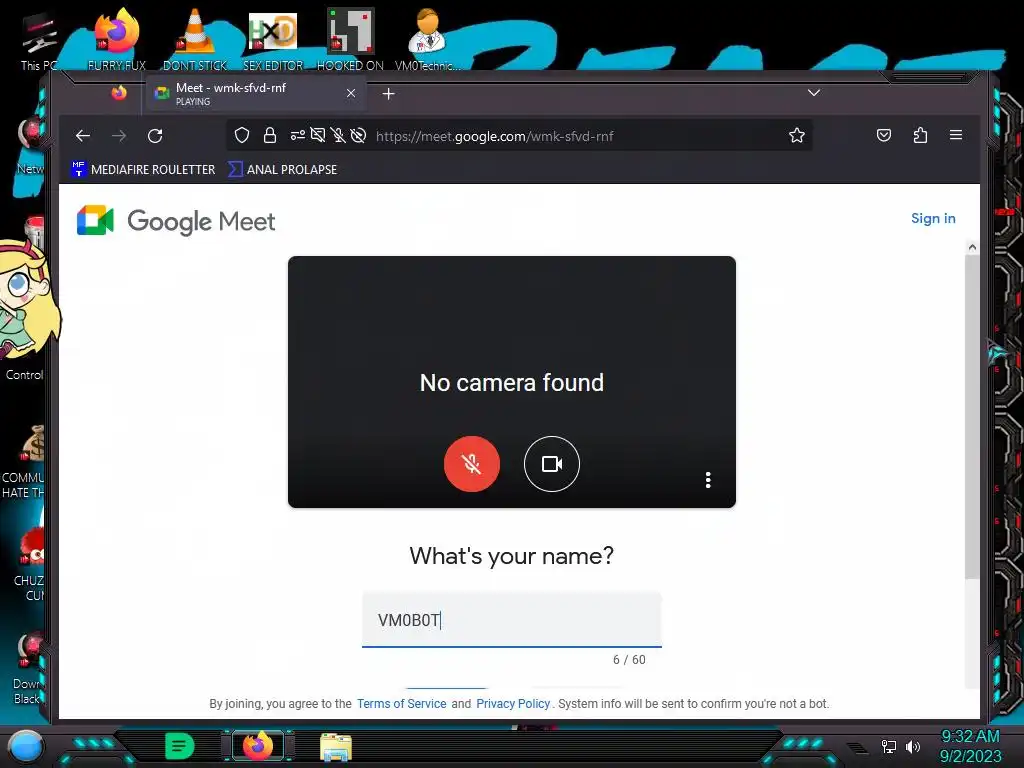Open the Extensions puzzle icon
This screenshot has height=768, width=1024.
coord(920,135)
